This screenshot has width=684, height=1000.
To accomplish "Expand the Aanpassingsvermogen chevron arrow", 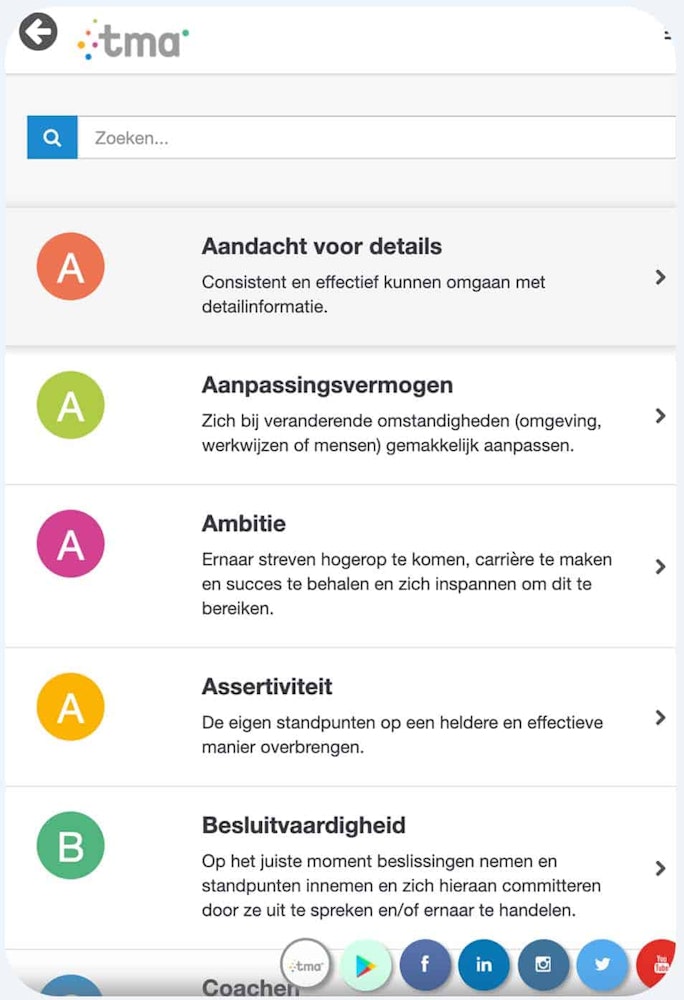I will (660, 416).
